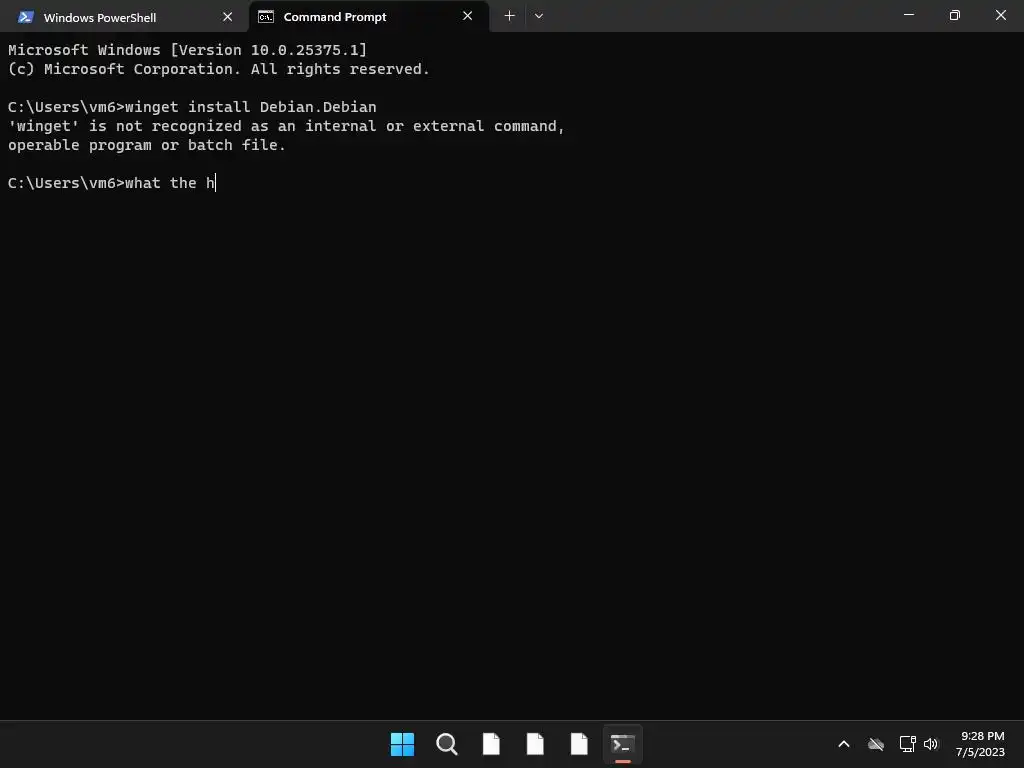Open the clock showing 9:28 PM
The height and width of the screenshot is (768, 1024).
click(980, 744)
